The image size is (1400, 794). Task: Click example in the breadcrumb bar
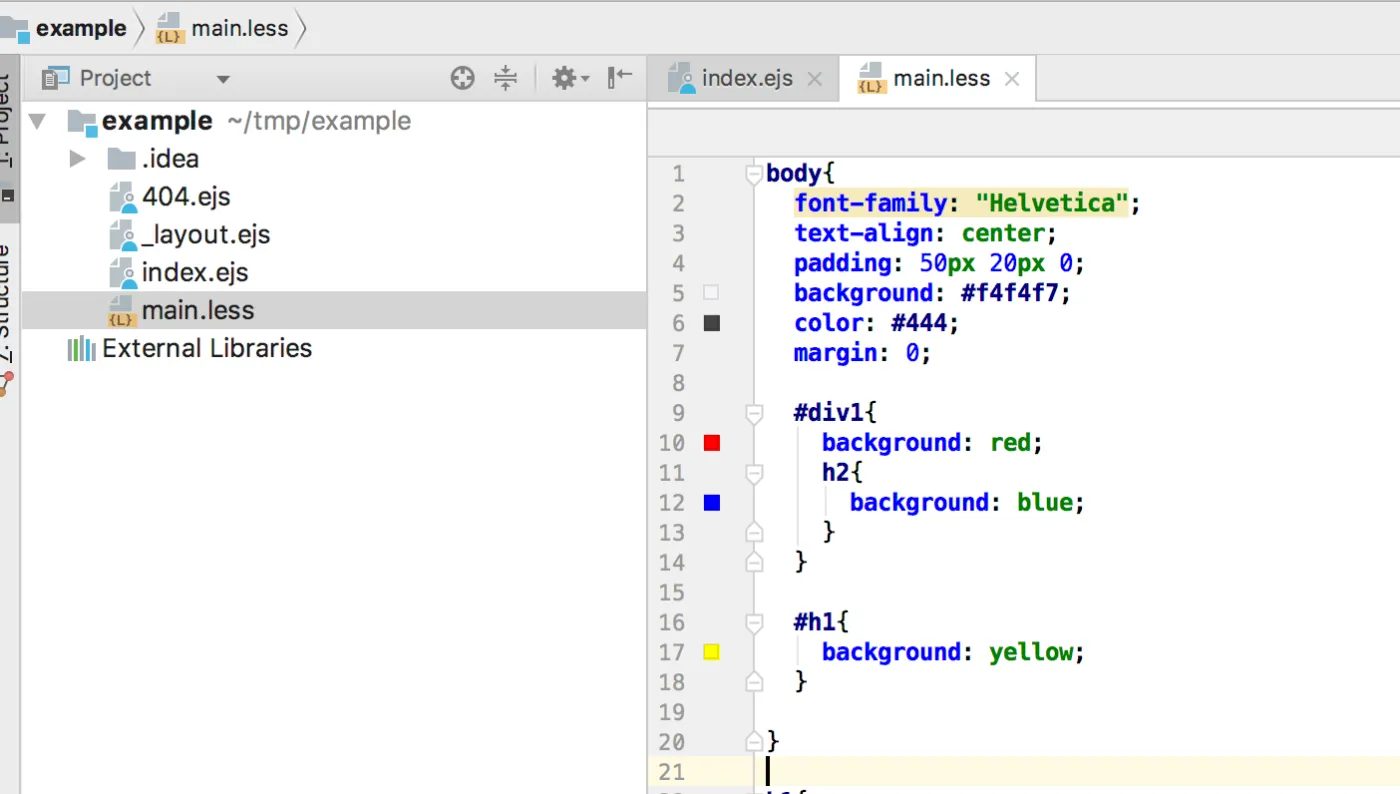[80, 28]
